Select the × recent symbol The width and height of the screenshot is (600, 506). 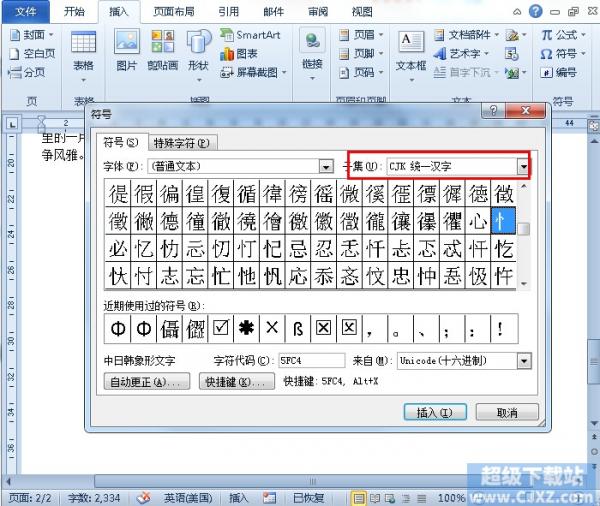[272, 328]
